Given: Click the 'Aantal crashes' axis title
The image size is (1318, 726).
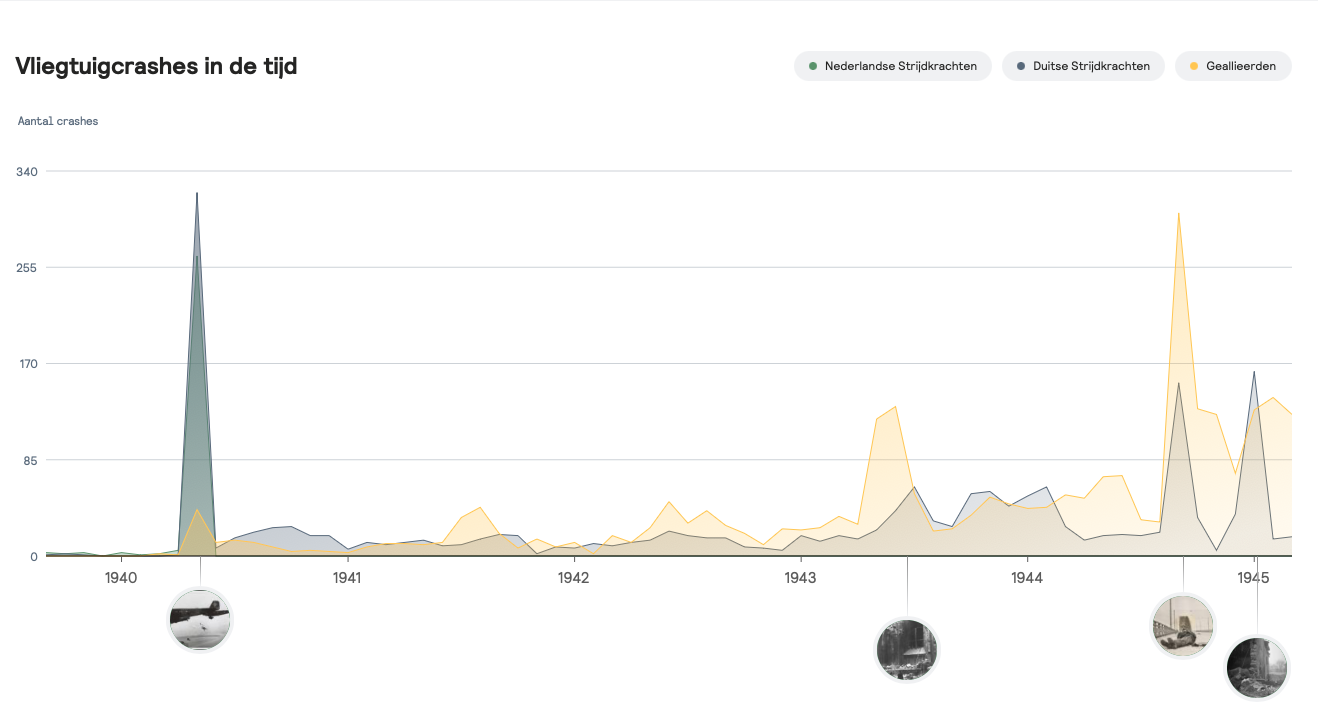Looking at the screenshot, I should pos(58,121).
